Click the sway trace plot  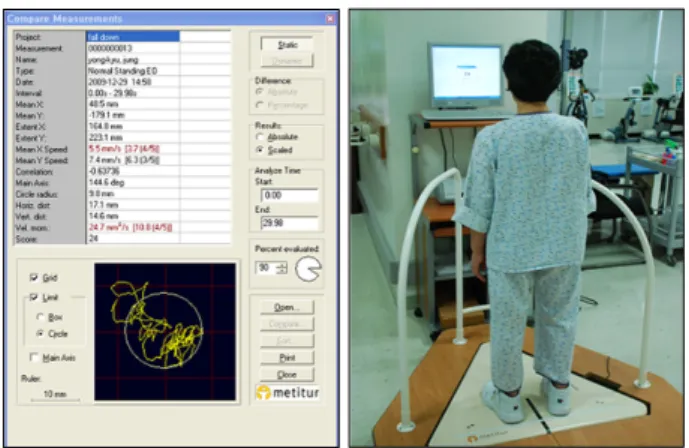click(165, 332)
